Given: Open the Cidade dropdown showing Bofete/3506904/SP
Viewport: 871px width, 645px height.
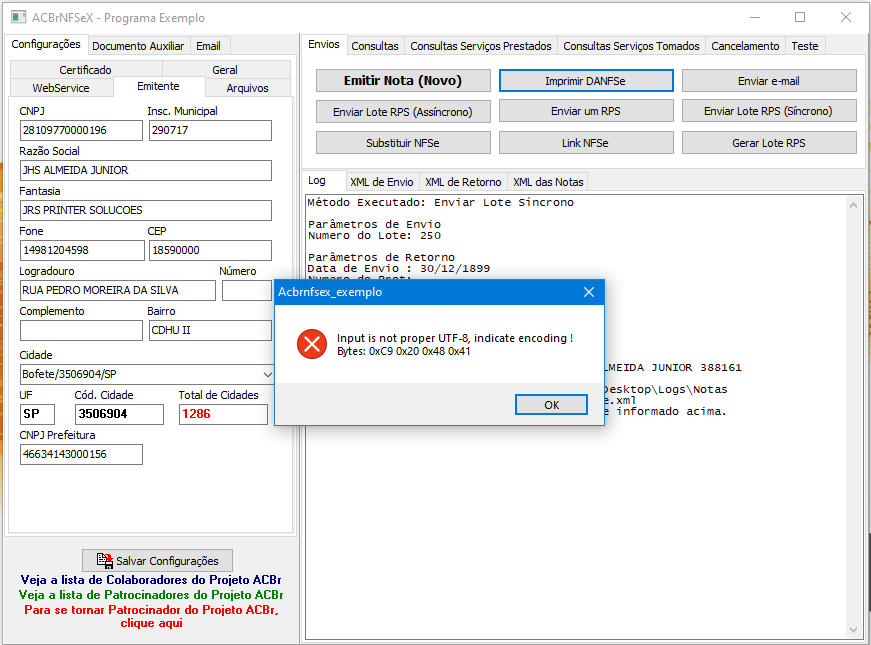Looking at the screenshot, I should pyautogui.click(x=267, y=374).
